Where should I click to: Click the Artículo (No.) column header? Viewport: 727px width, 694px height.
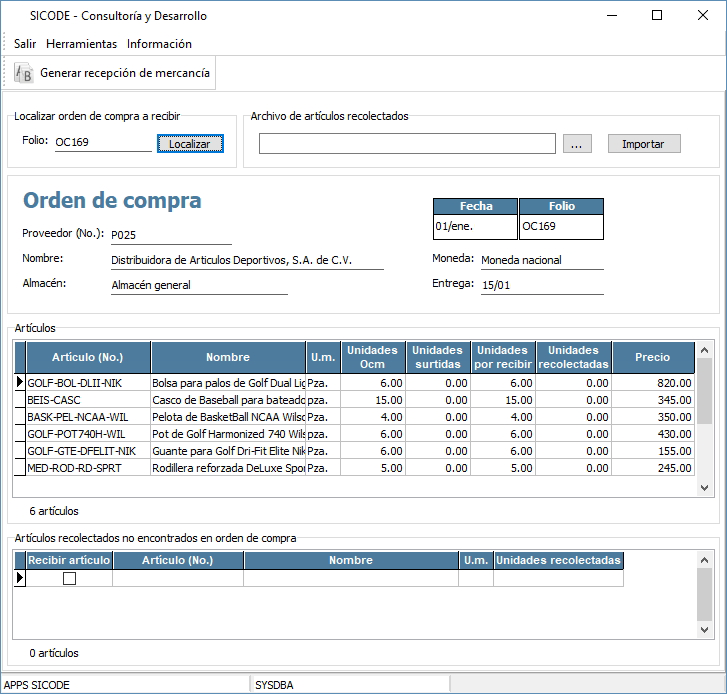pos(88,357)
